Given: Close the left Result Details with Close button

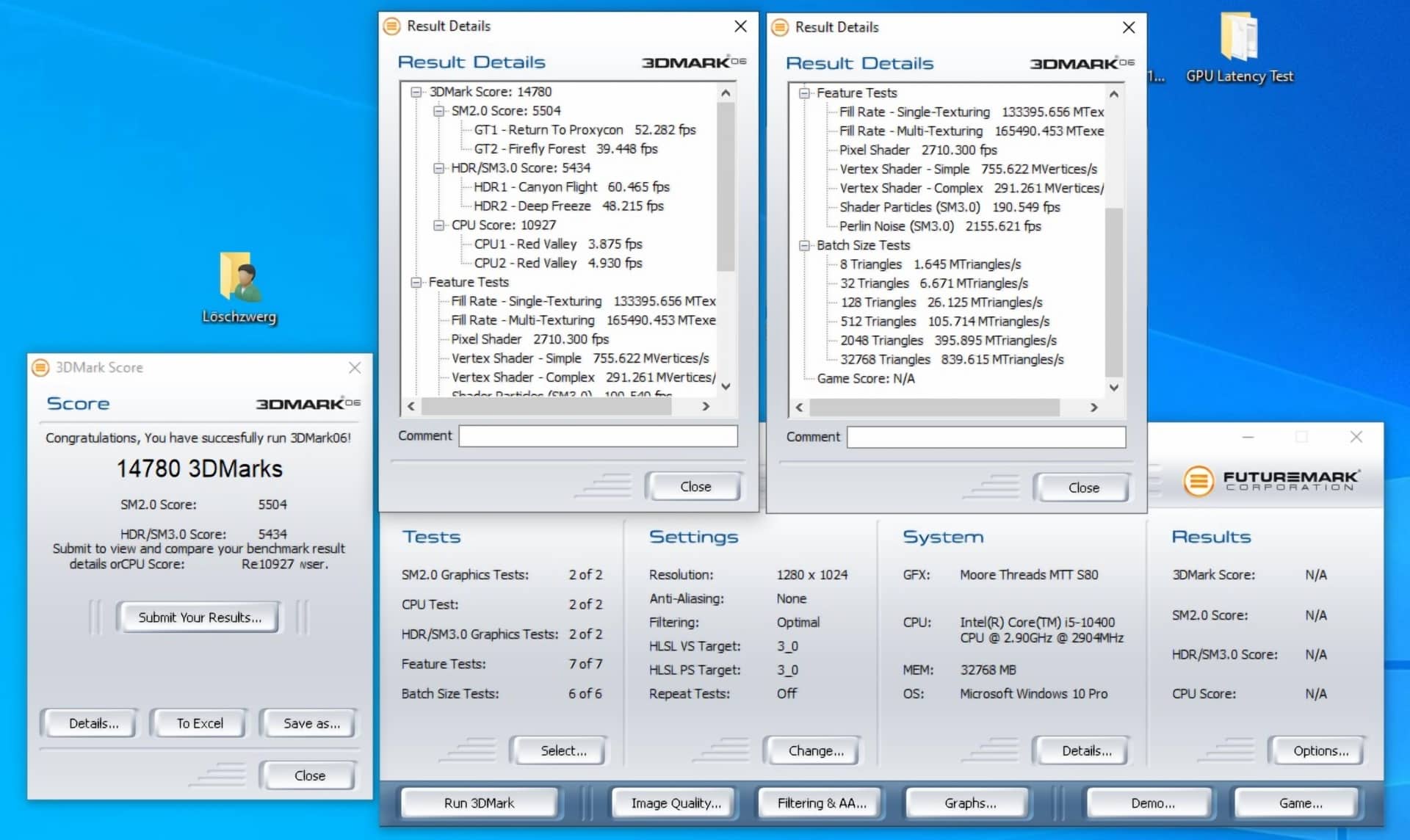Looking at the screenshot, I should [x=695, y=486].
